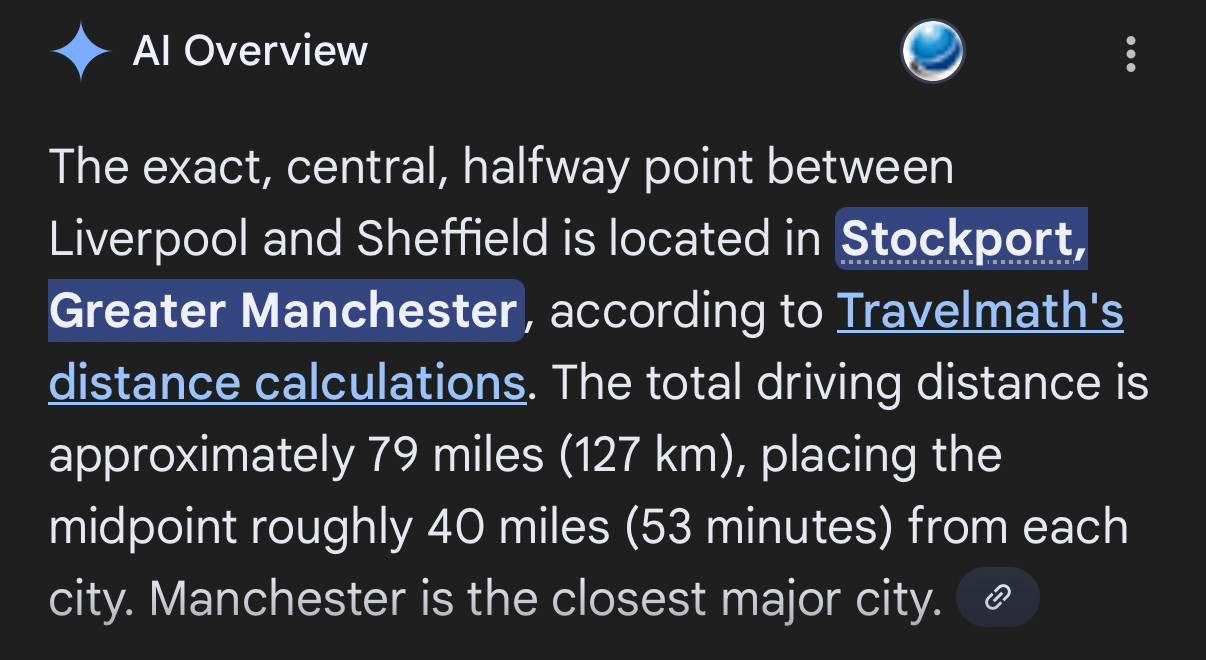Open the "Travelmath's" link text
Screen dimensions: 1206x660
(x=980, y=313)
